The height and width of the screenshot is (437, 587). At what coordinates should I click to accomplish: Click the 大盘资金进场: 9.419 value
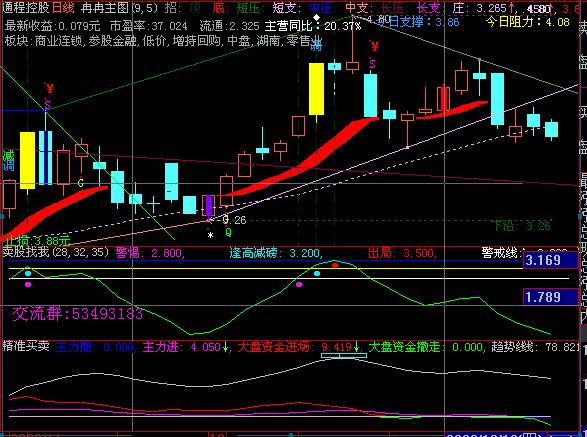click(299, 347)
